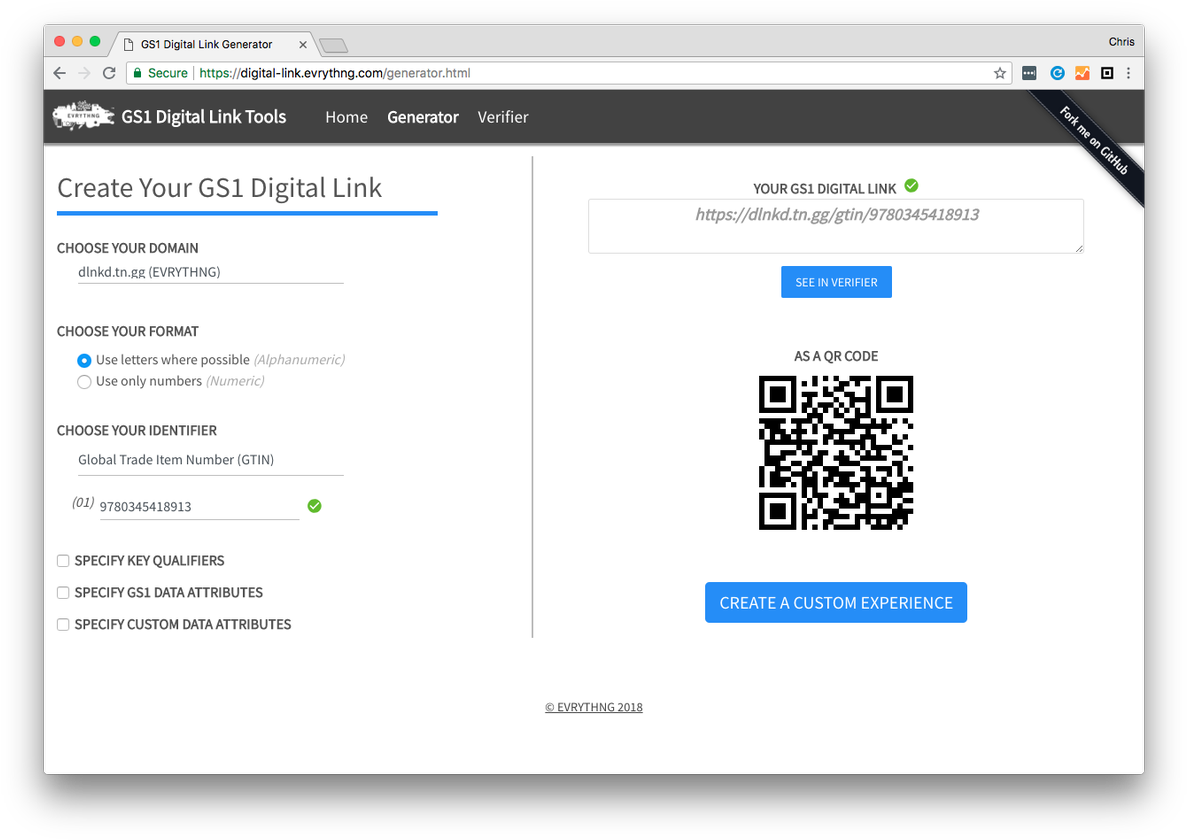Open the domain dropdown showing dlnkd.tn.gg

click(210, 271)
